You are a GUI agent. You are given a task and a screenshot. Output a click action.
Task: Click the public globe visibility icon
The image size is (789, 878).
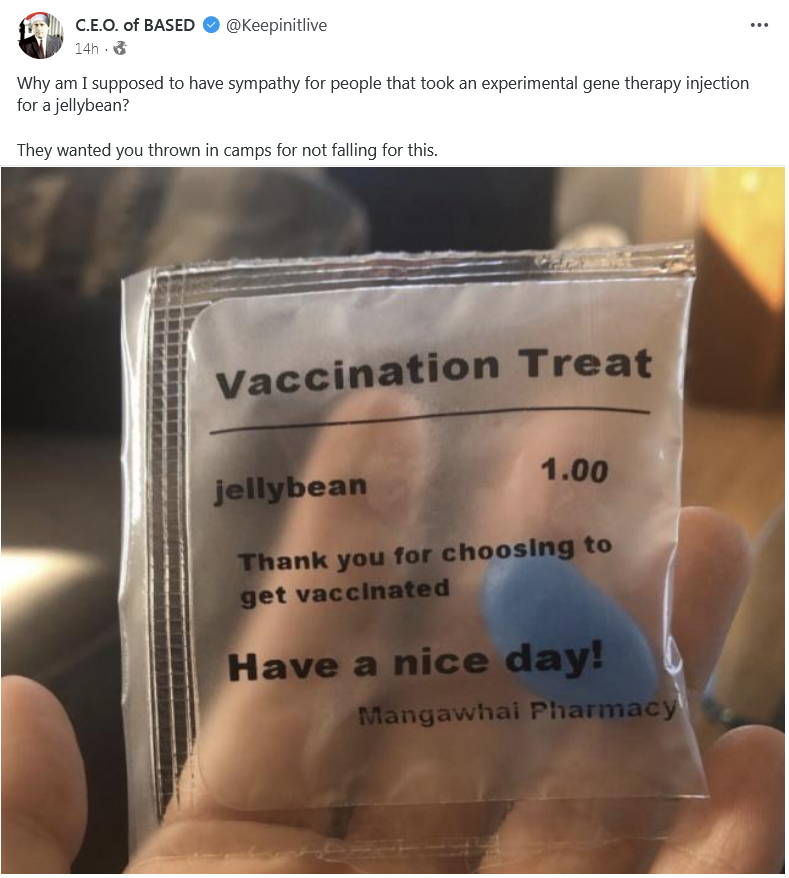tap(120, 49)
